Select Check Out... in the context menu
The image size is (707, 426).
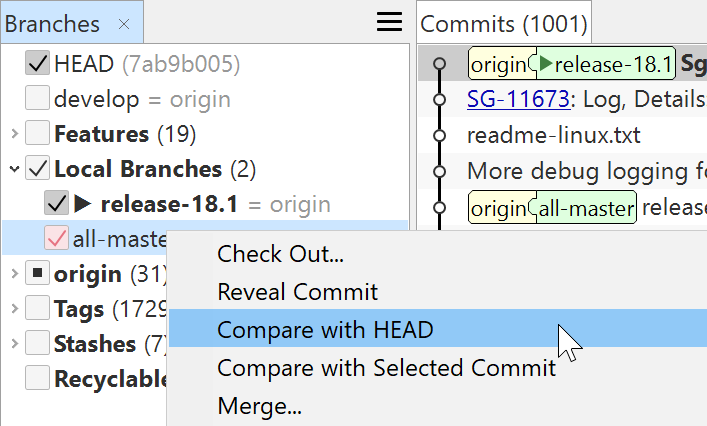280,254
